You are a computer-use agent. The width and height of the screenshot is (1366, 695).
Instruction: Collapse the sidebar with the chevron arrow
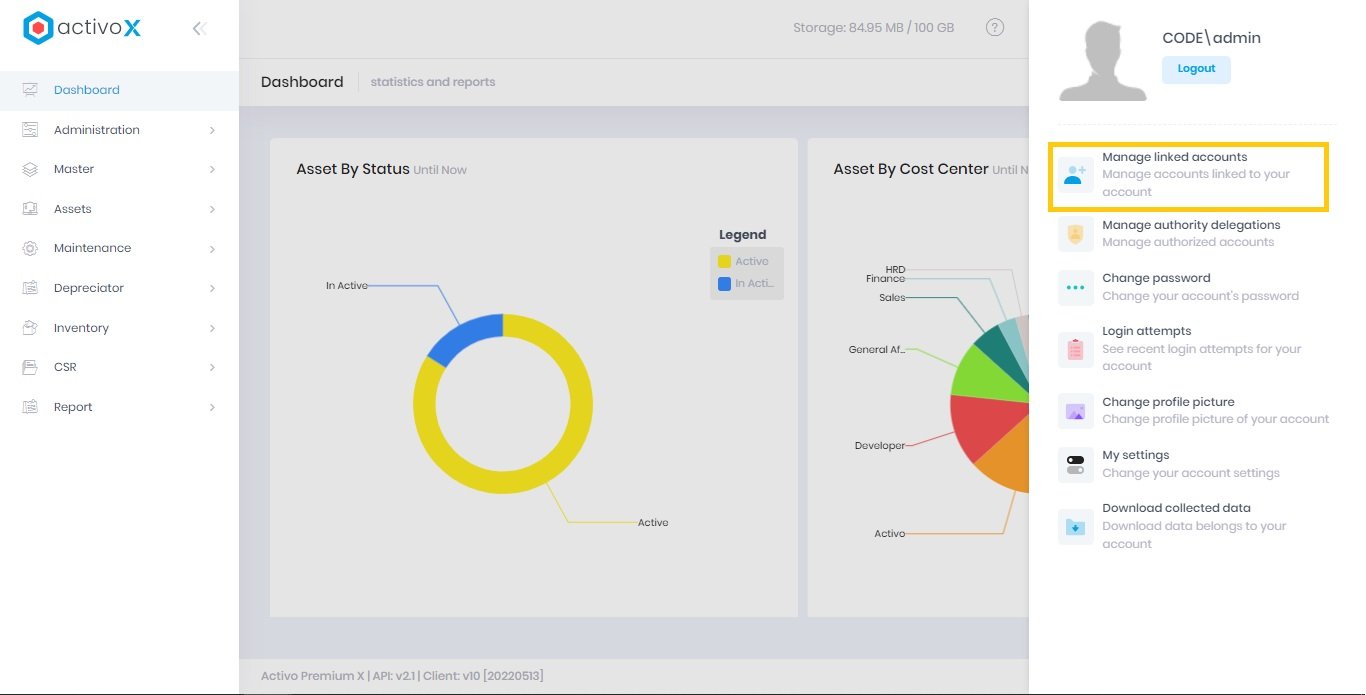[199, 28]
